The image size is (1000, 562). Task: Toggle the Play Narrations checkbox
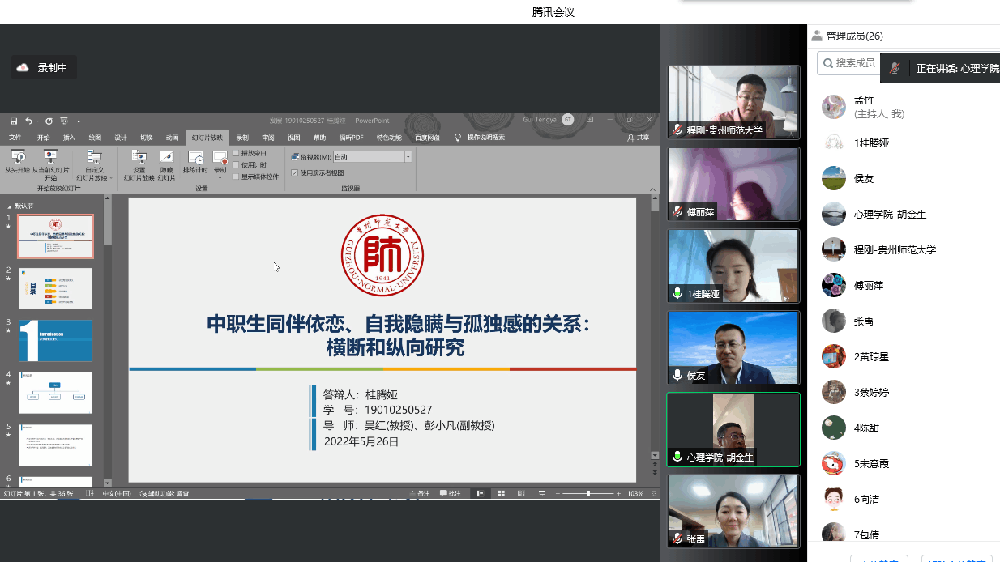pyautogui.click(x=236, y=154)
